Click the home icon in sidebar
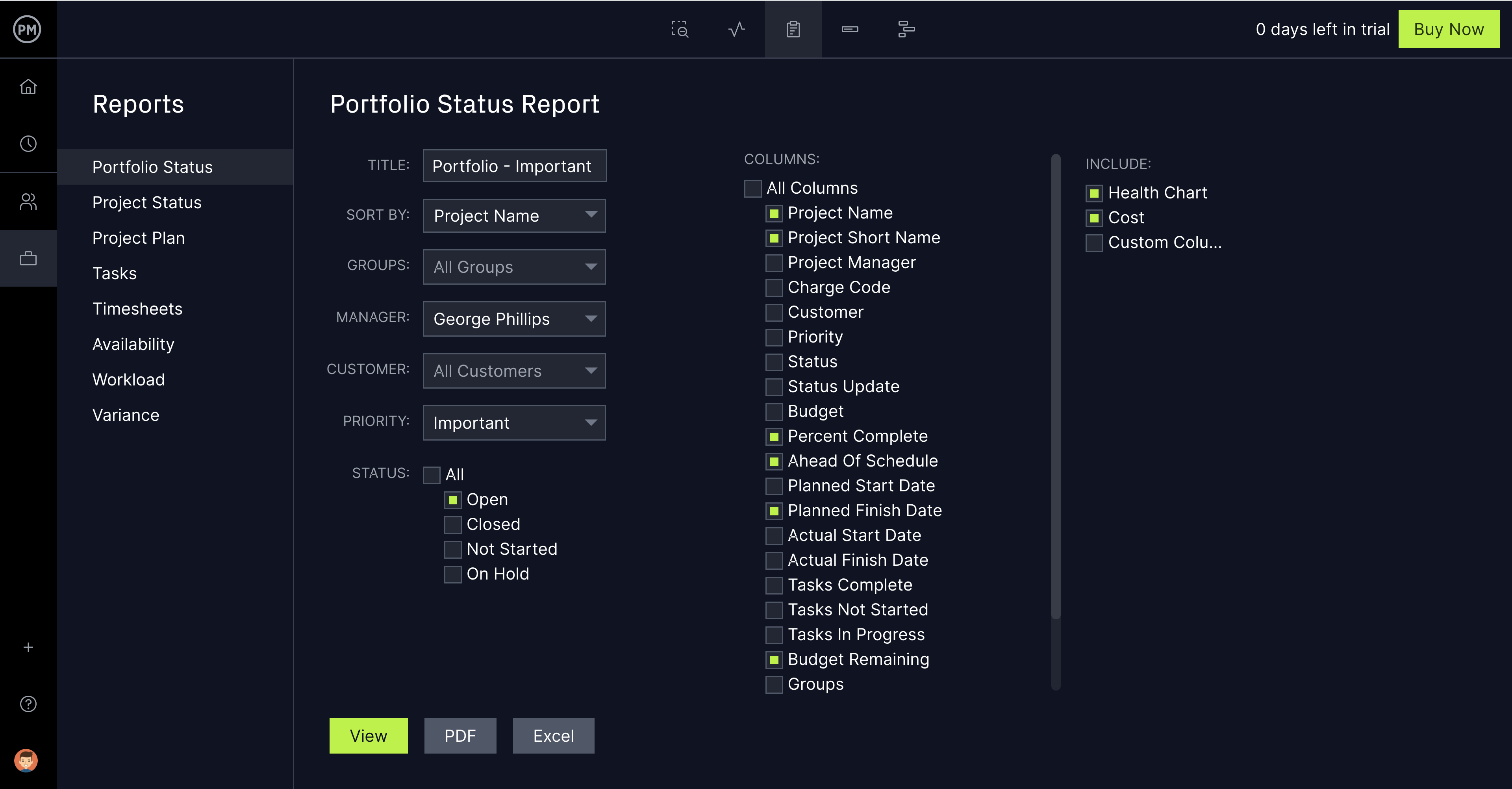Image resolution: width=1512 pixels, height=789 pixels. pyautogui.click(x=28, y=87)
